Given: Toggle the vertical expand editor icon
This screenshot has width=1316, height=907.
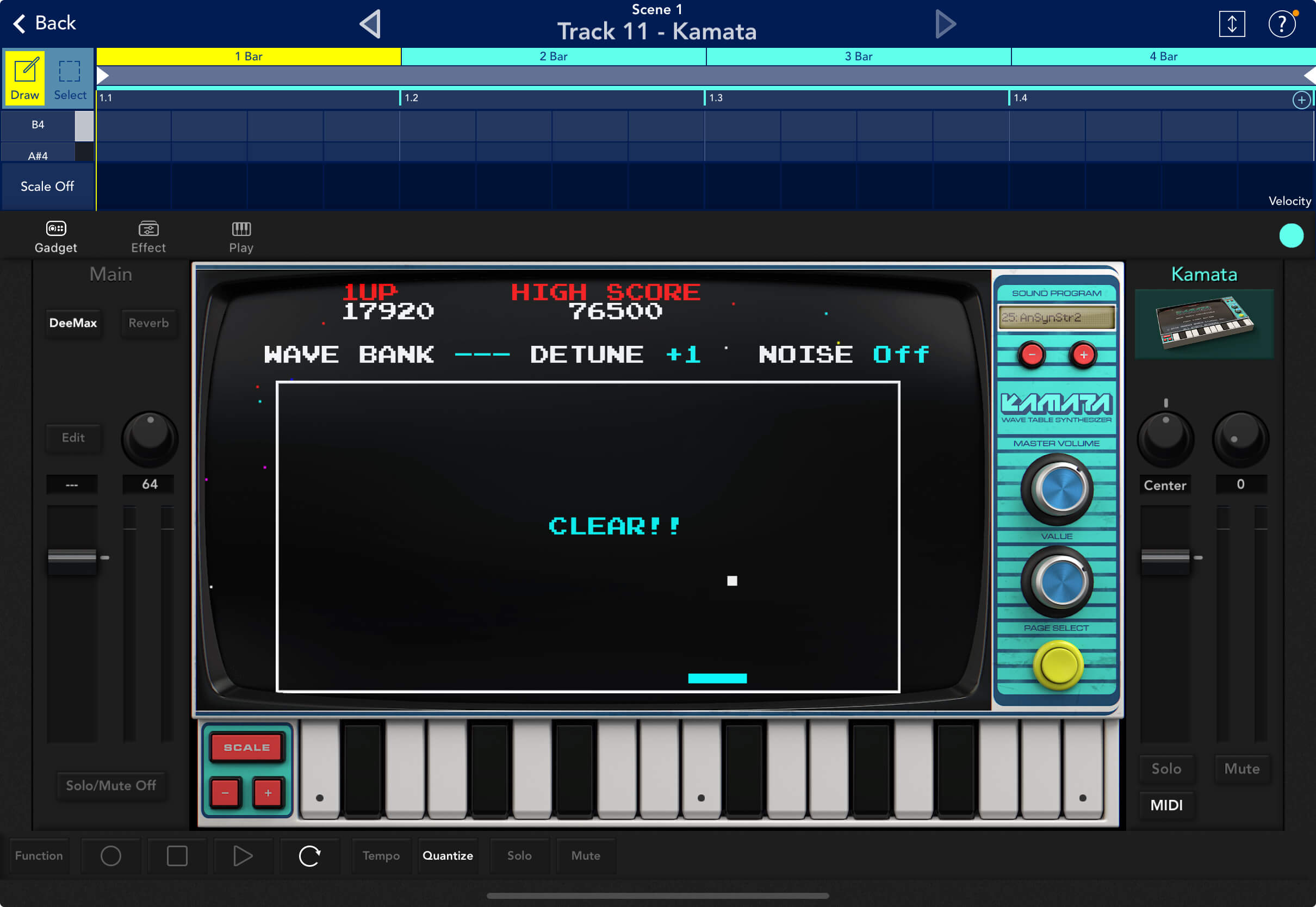Looking at the screenshot, I should tap(1231, 24).
